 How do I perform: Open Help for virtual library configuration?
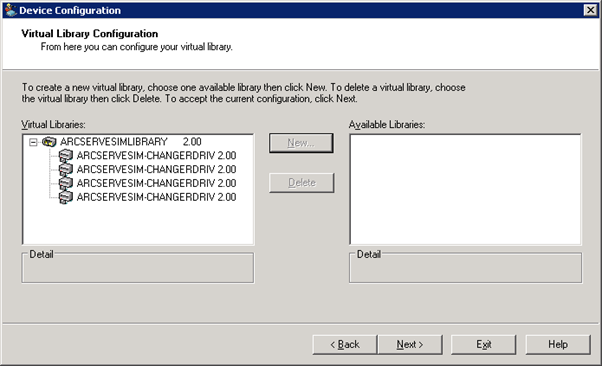[558, 344]
